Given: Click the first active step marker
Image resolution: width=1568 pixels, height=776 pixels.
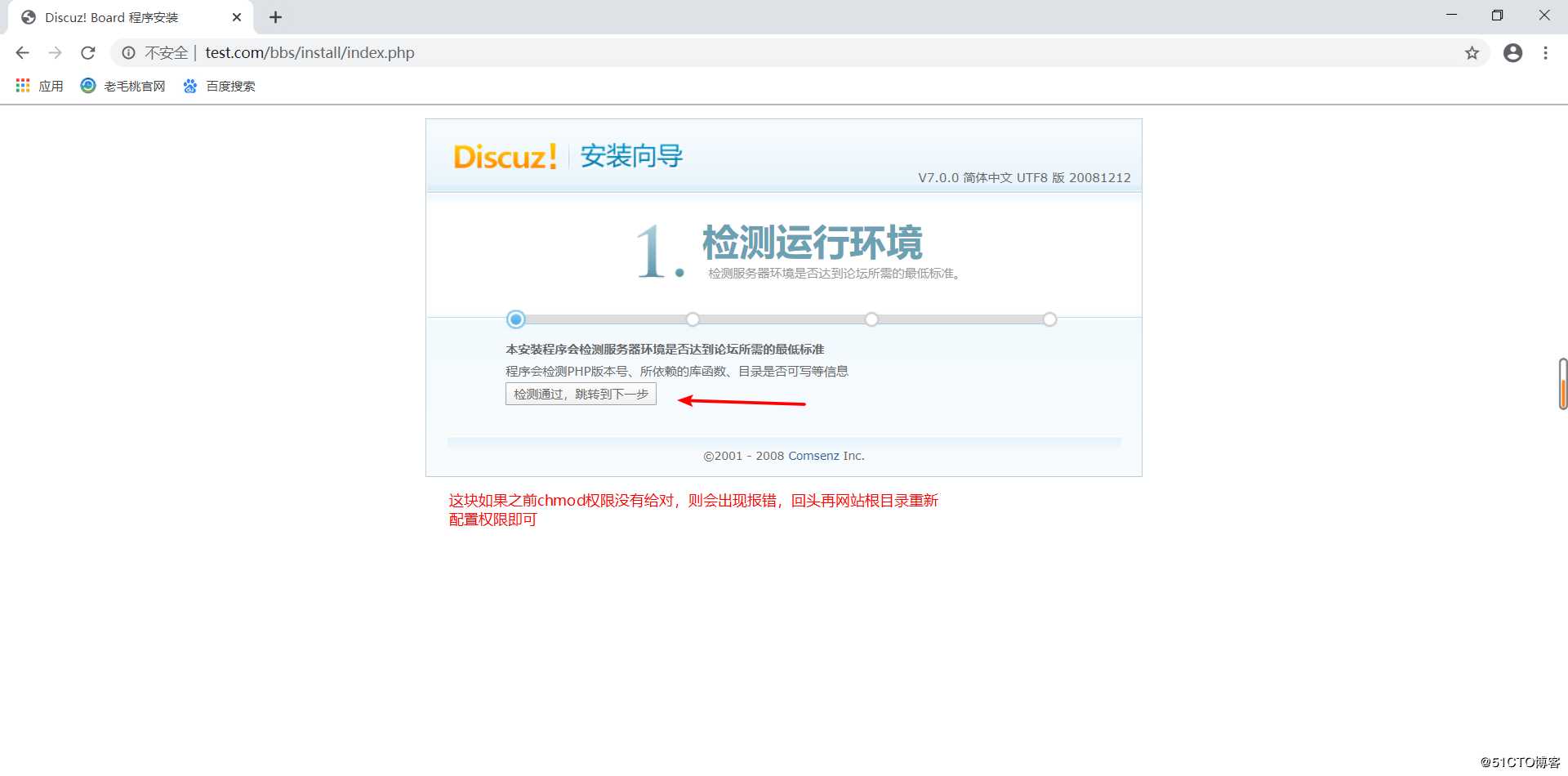Looking at the screenshot, I should [x=515, y=319].
